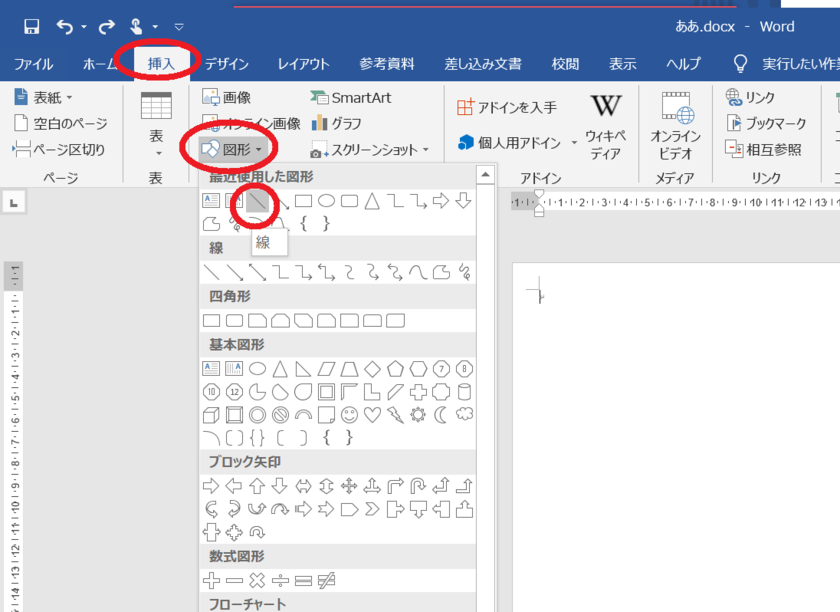This screenshot has width=840, height=612.
Task: Open the レイアウト tab
Action: click(303, 64)
